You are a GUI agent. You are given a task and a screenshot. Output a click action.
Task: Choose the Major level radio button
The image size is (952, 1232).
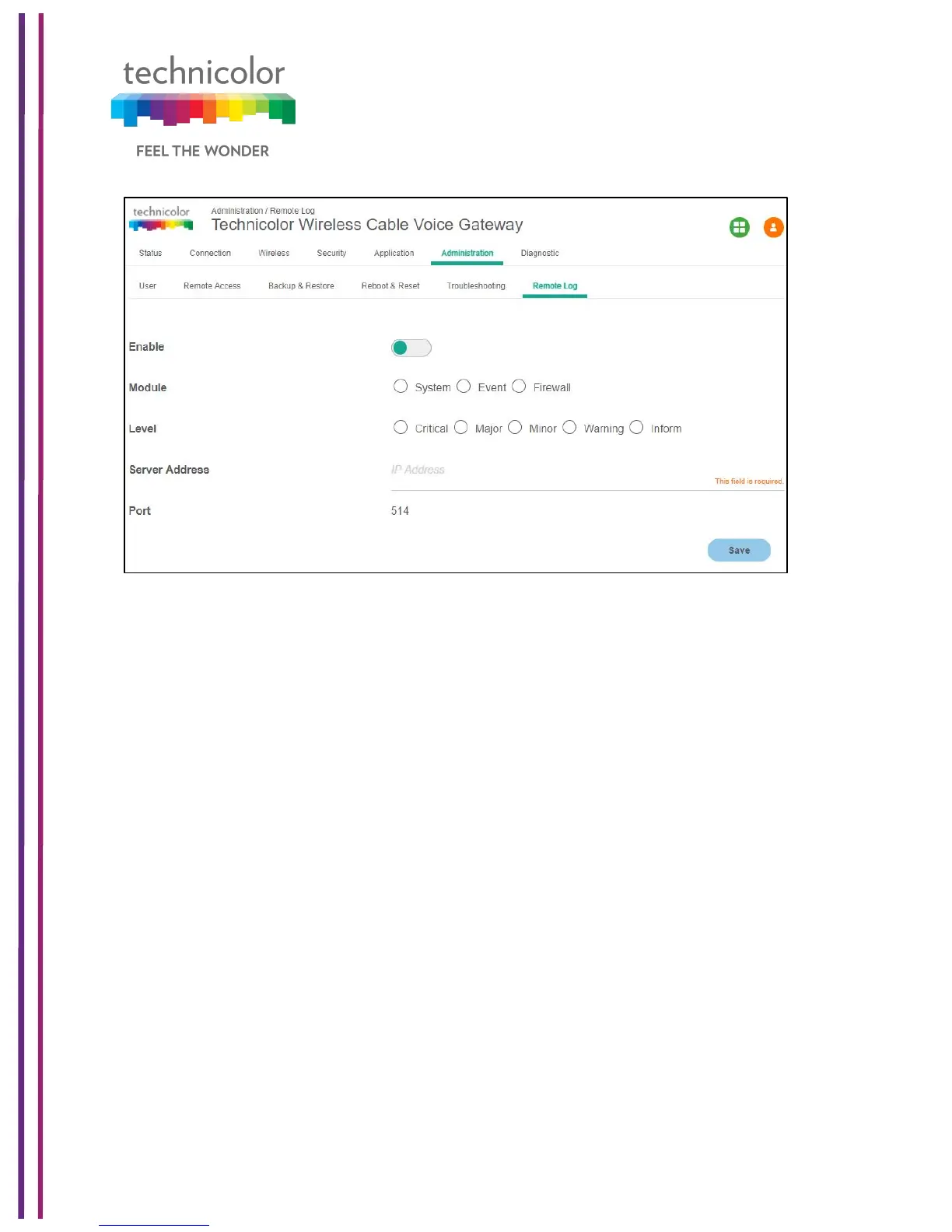pyautogui.click(x=460, y=428)
